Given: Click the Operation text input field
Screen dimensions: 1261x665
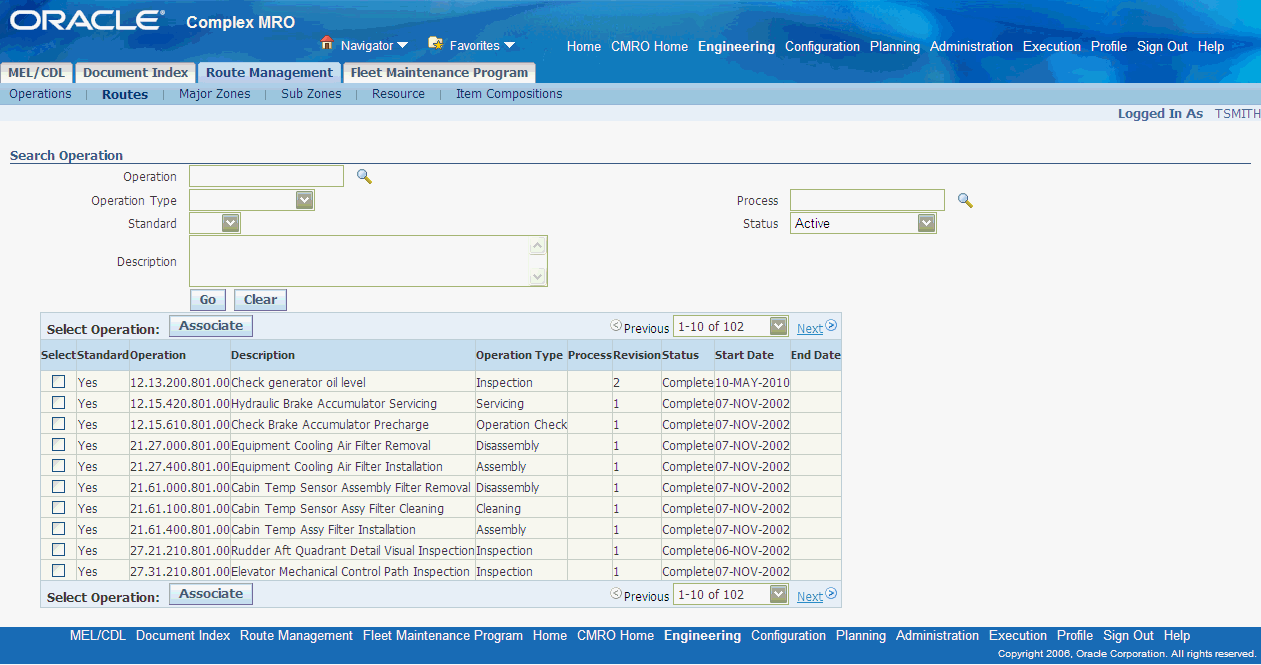Looking at the screenshot, I should pos(266,176).
